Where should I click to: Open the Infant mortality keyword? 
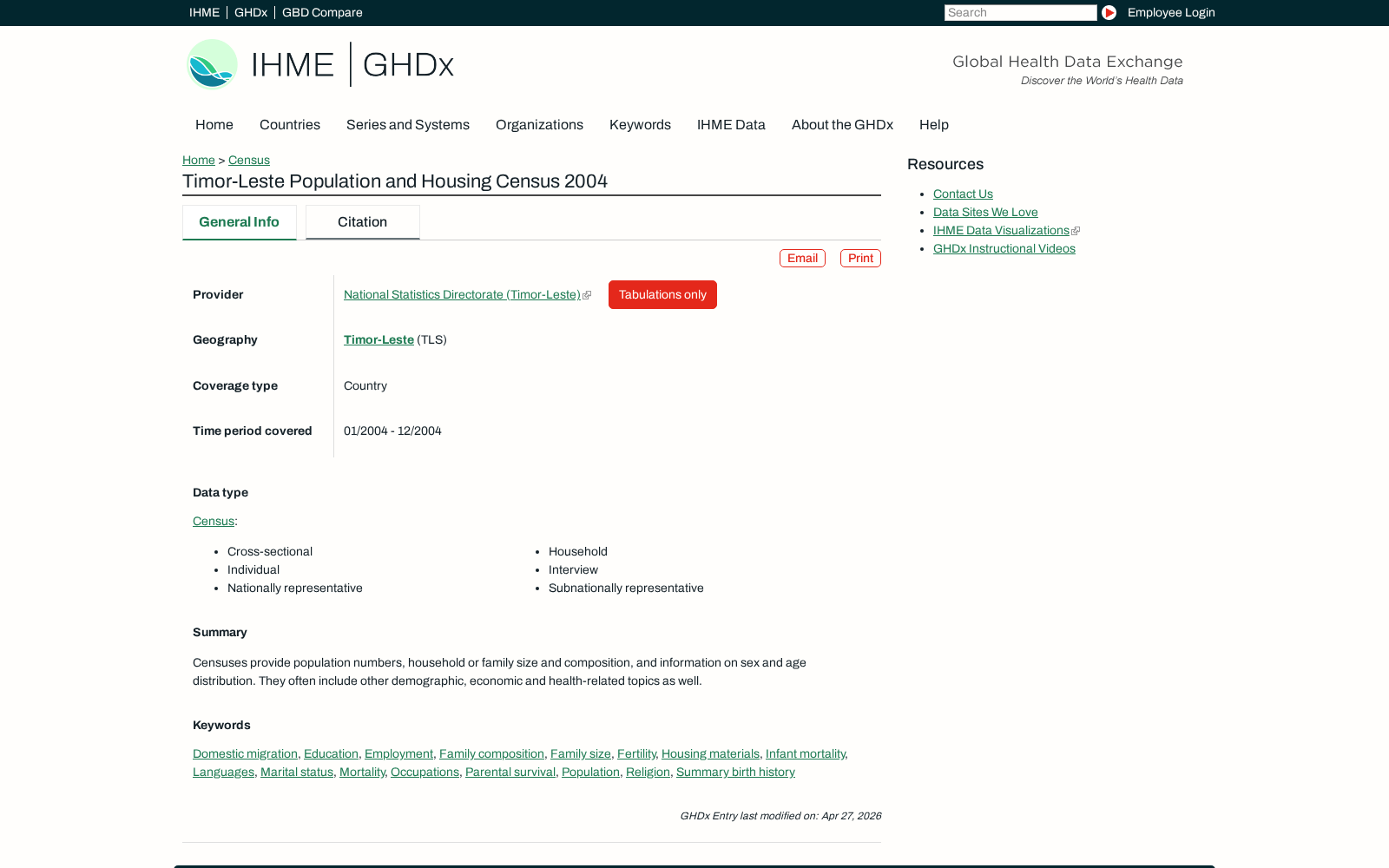[x=806, y=753]
